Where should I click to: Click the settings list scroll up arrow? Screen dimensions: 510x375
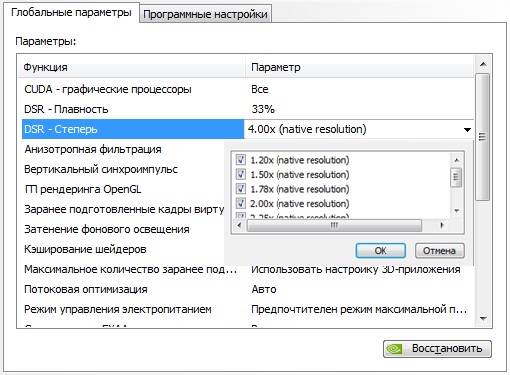tap(483, 64)
